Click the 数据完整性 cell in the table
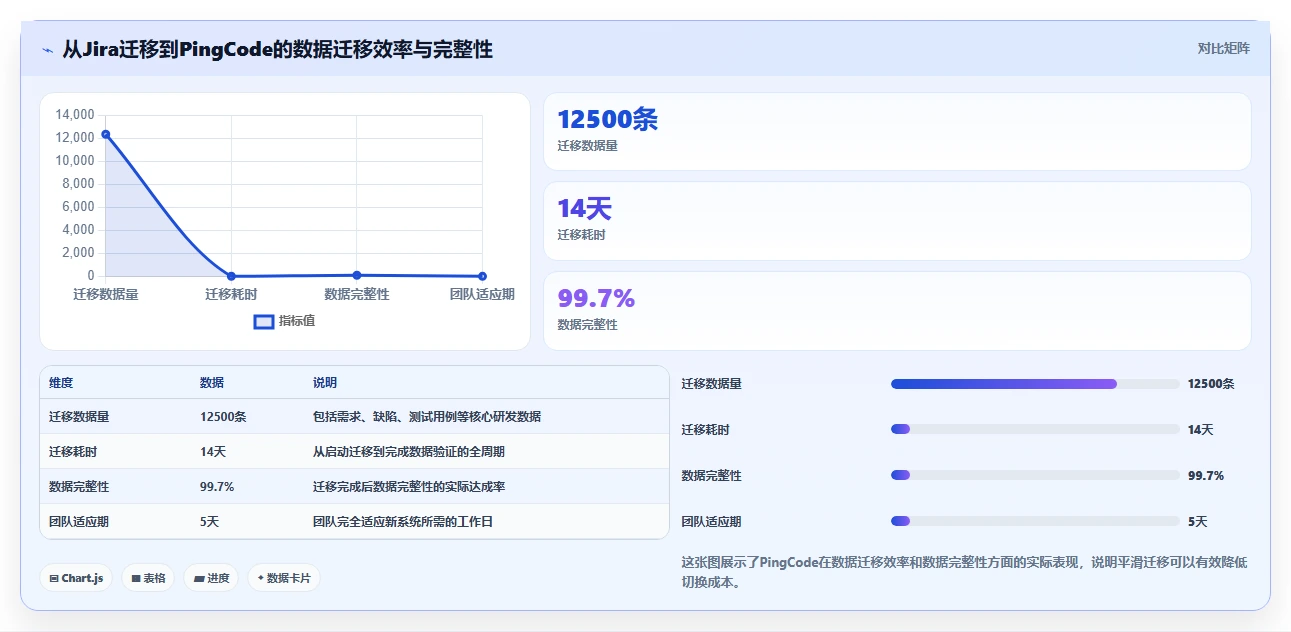Screen dimensions: 1291x632 pyautogui.click(x=79, y=487)
